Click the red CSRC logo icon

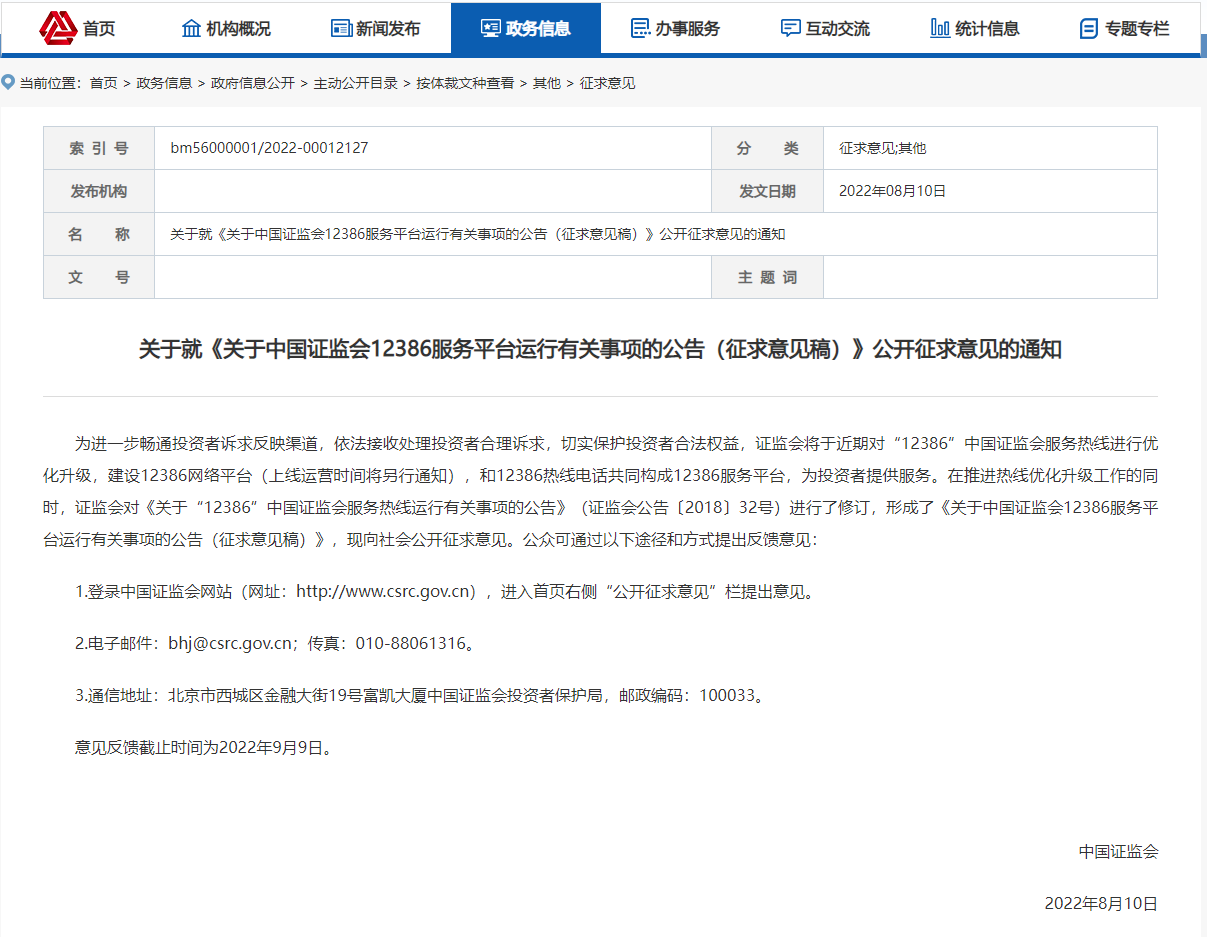pos(58,27)
